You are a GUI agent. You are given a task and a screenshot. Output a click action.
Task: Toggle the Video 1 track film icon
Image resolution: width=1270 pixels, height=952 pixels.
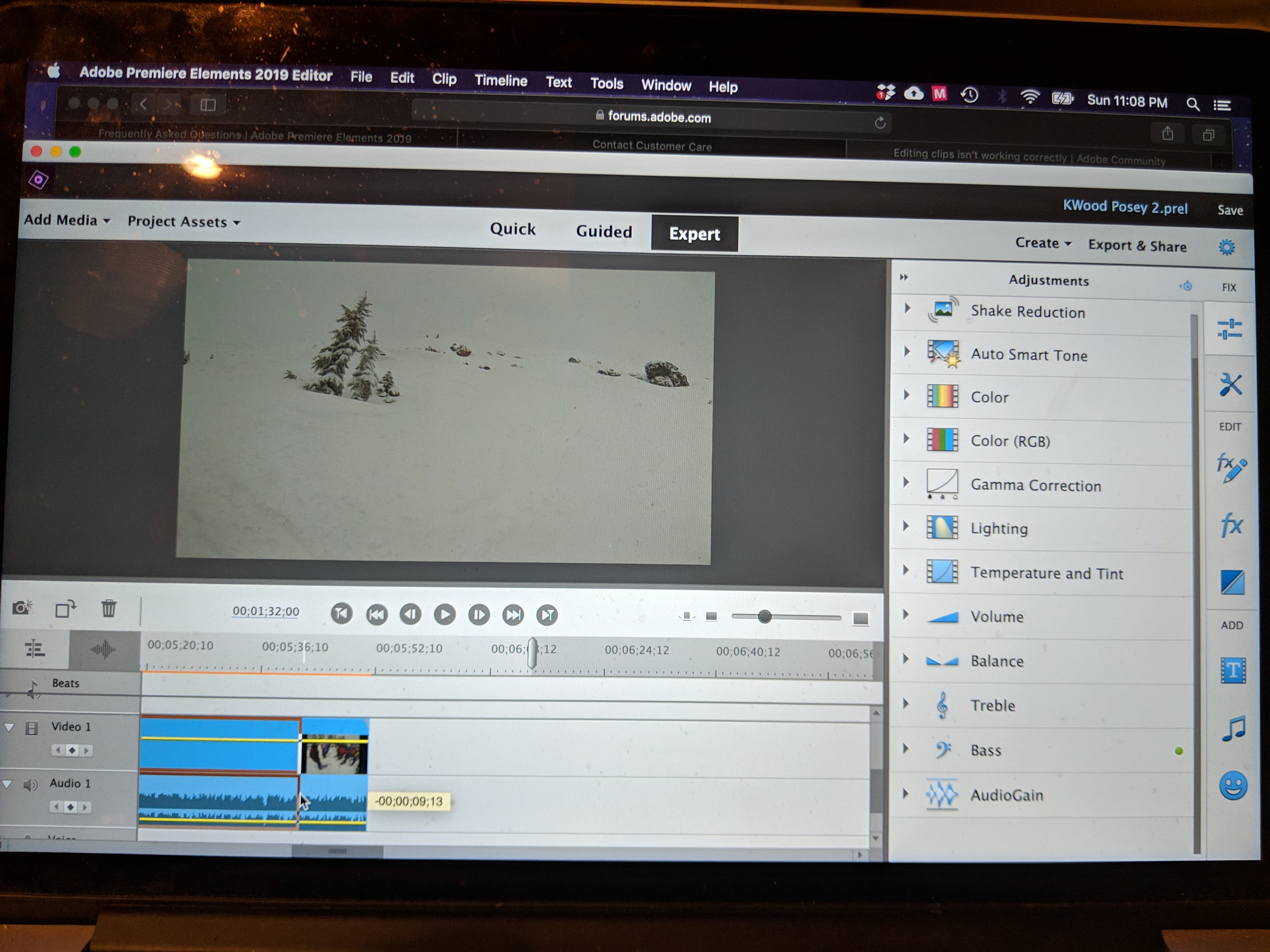point(31,728)
